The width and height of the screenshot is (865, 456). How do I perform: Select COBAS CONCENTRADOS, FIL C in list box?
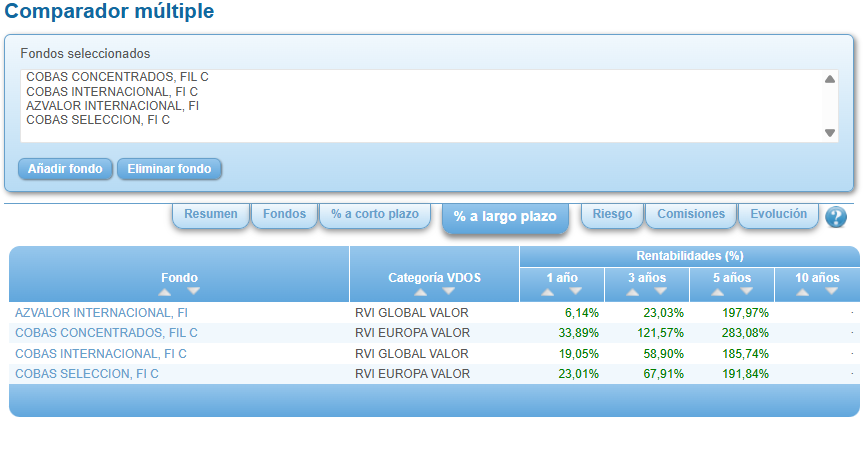pos(117,77)
